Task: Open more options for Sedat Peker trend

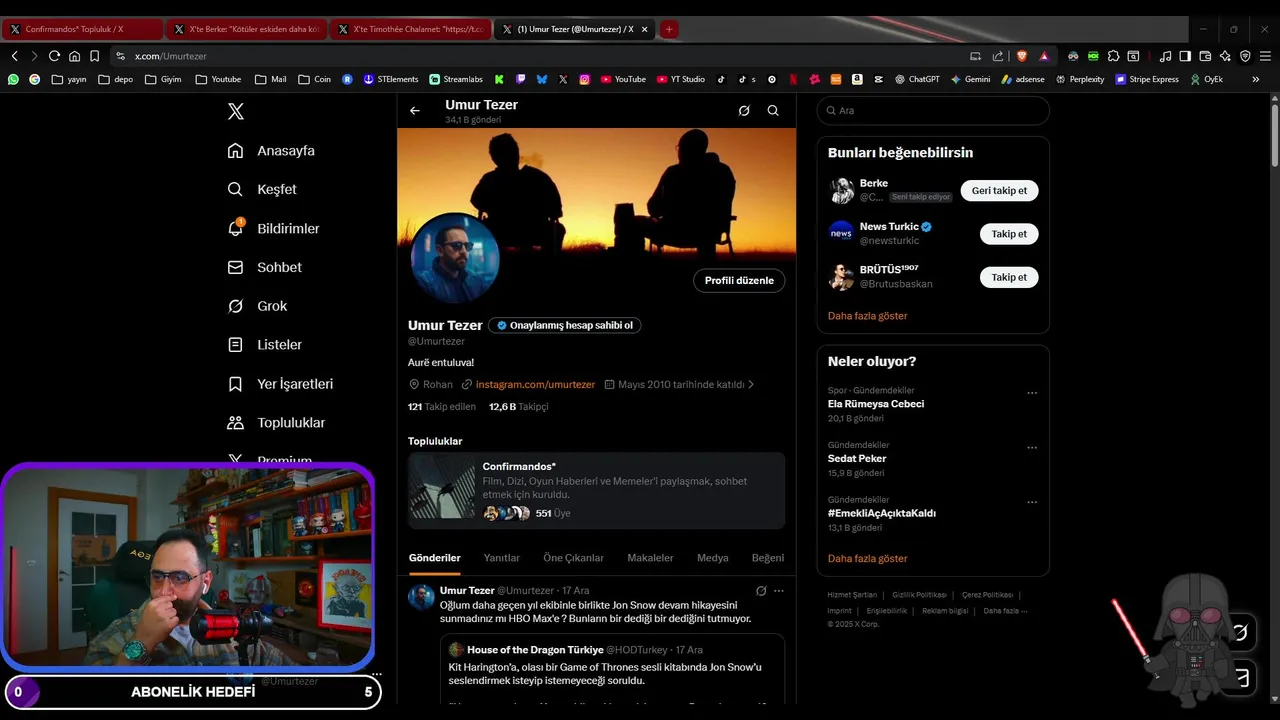Action: (1032, 448)
